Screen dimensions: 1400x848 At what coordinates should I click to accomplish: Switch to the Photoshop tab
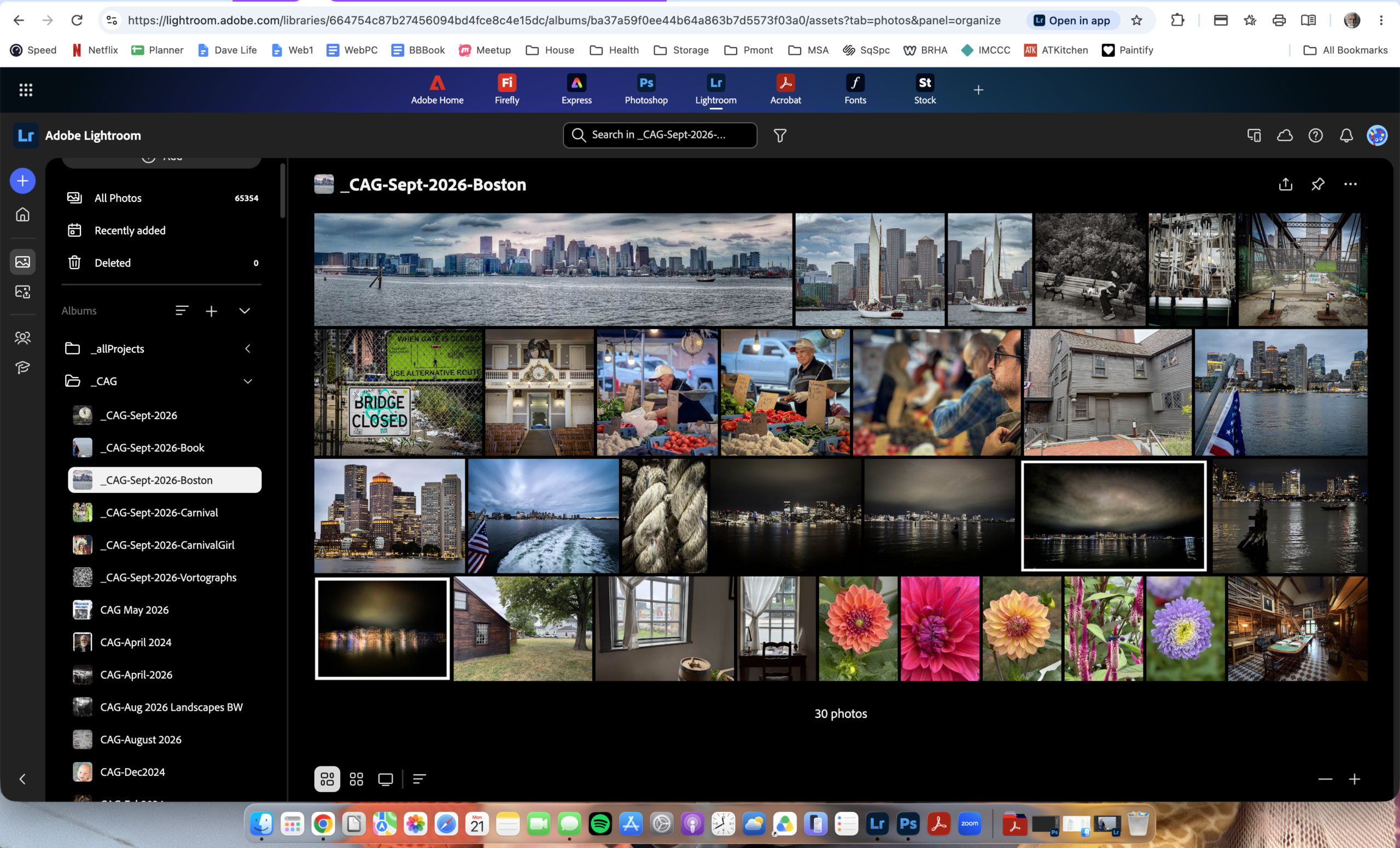tap(646, 89)
